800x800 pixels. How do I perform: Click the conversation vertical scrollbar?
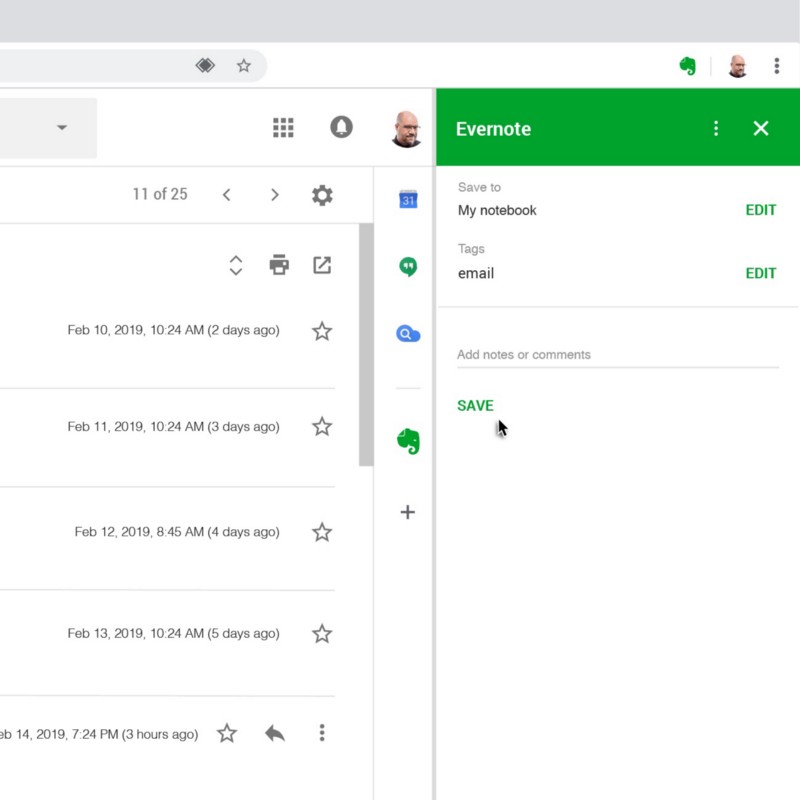[x=366, y=345]
